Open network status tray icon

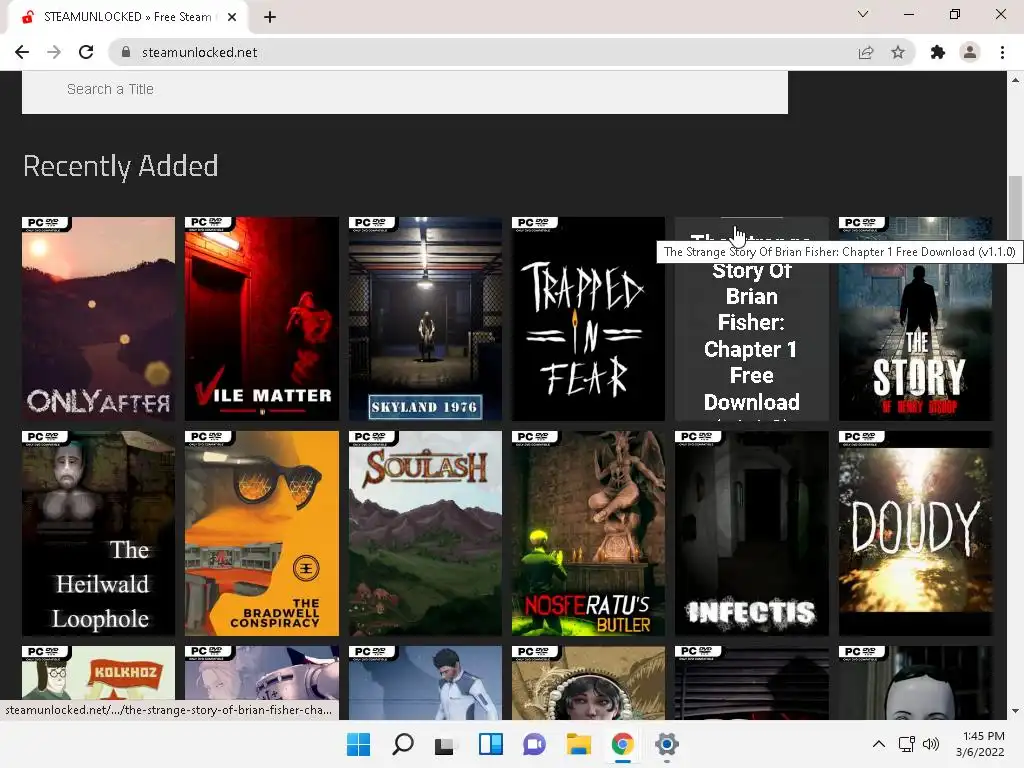[906, 744]
